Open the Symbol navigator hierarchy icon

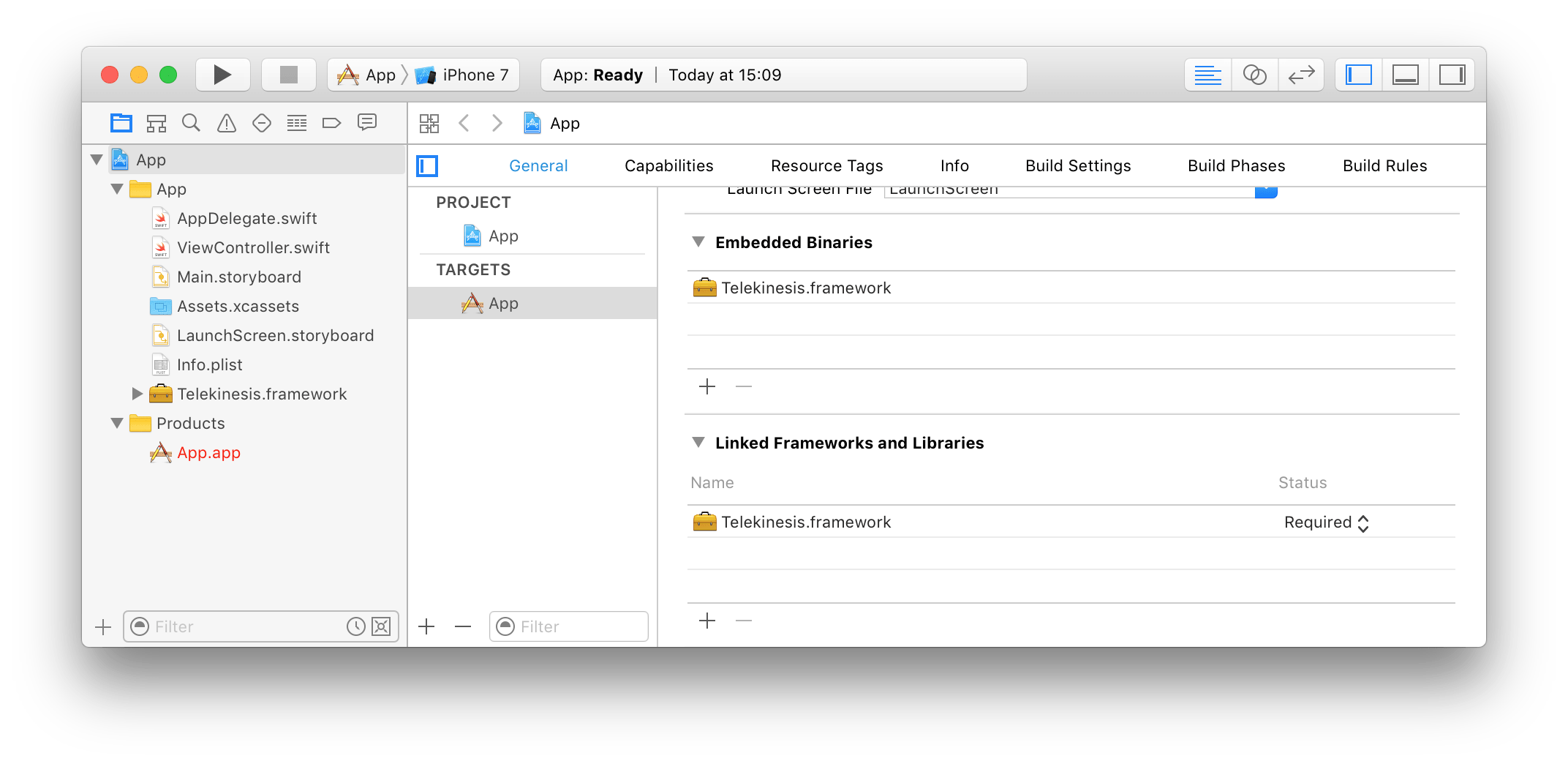157,123
